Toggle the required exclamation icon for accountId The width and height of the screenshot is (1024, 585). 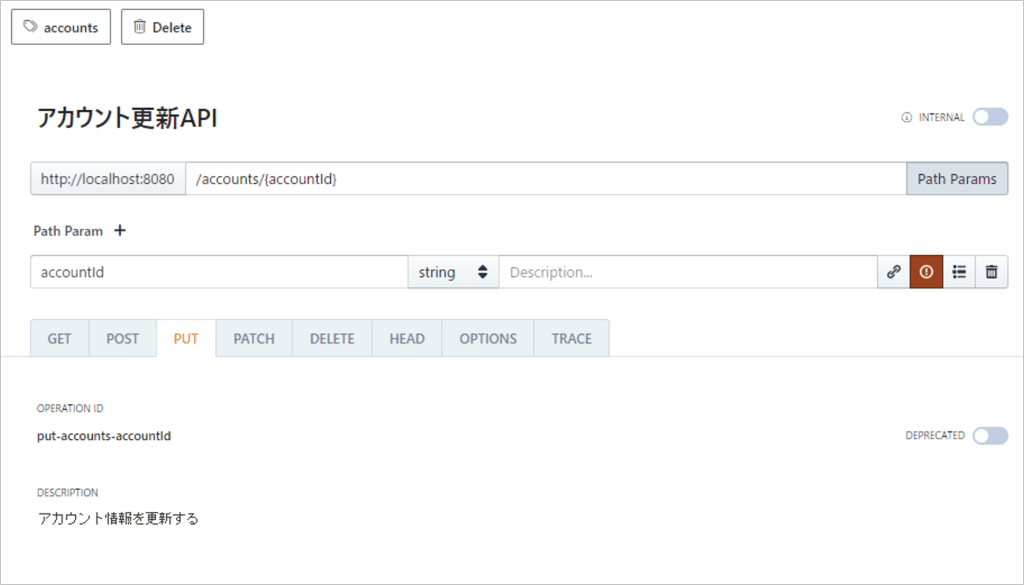click(x=926, y=272)
